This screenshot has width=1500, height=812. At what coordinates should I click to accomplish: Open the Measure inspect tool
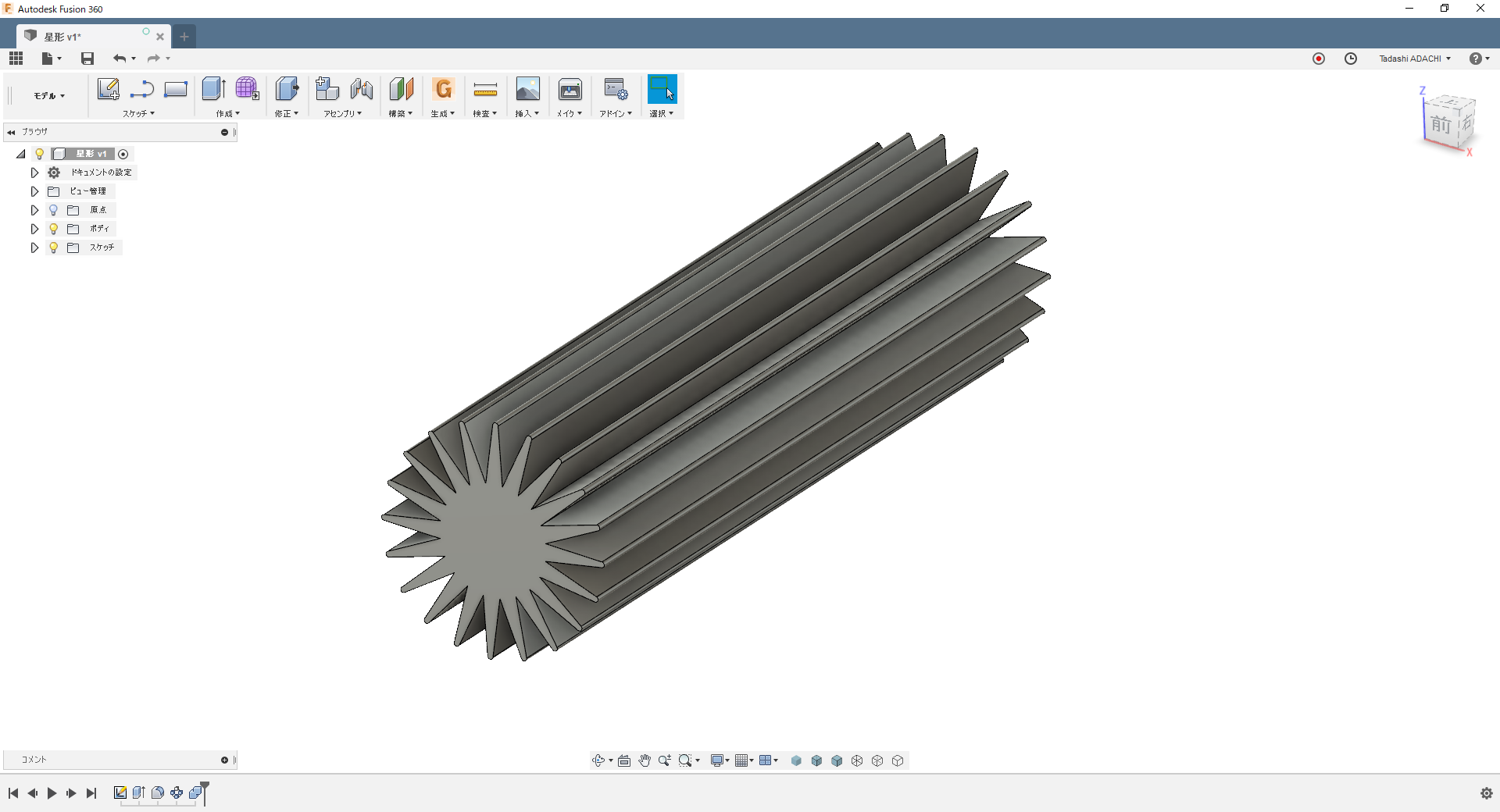coord(485,90)
